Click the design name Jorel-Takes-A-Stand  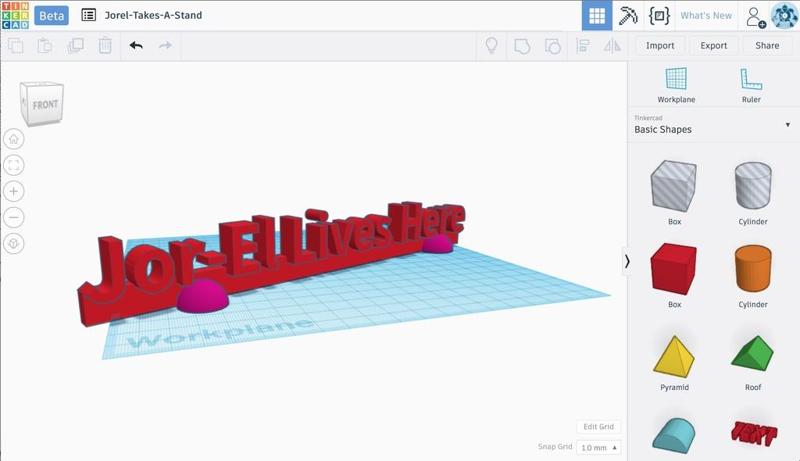click(153, 15)
